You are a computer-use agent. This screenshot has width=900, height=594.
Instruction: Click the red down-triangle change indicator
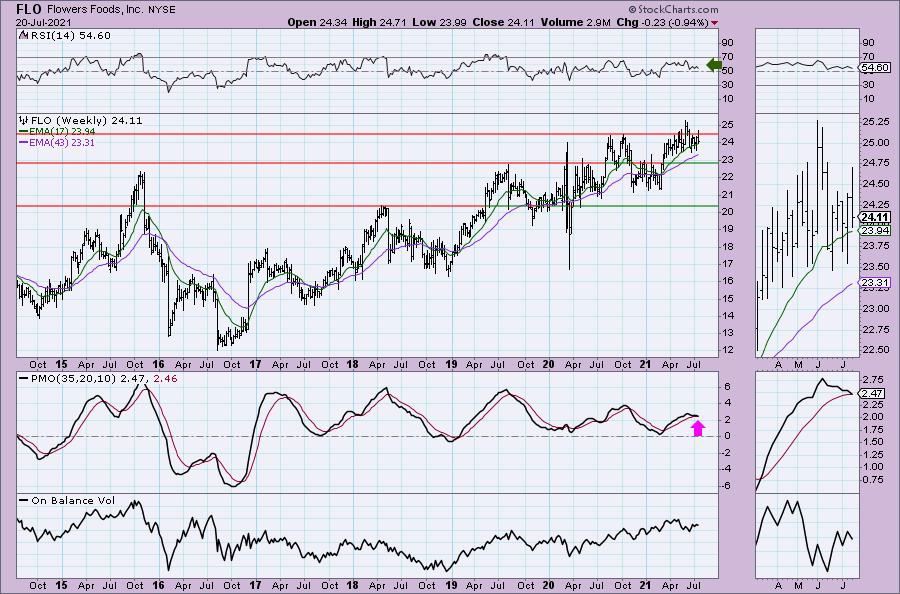(x=715, y=23)
